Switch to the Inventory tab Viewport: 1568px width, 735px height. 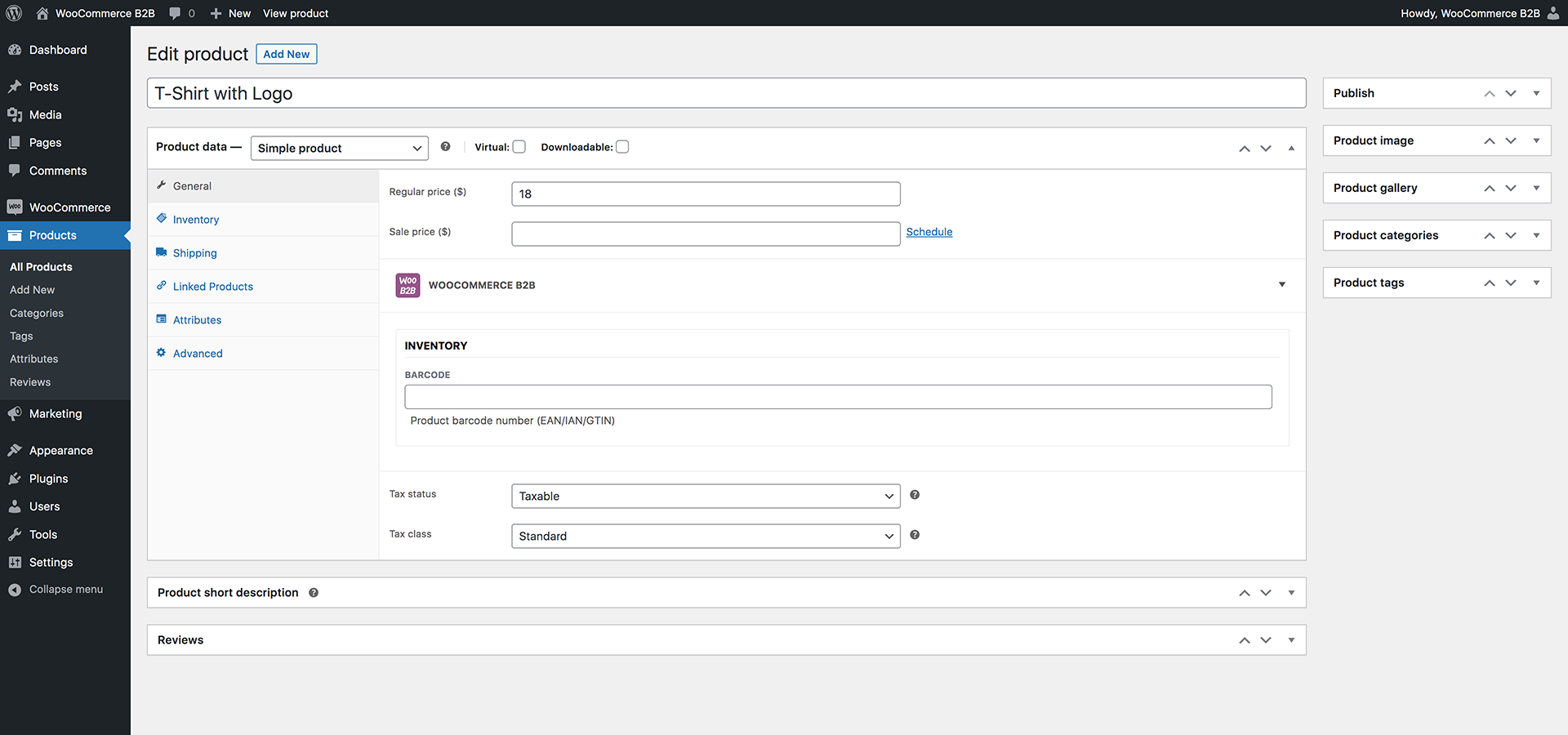196,220
